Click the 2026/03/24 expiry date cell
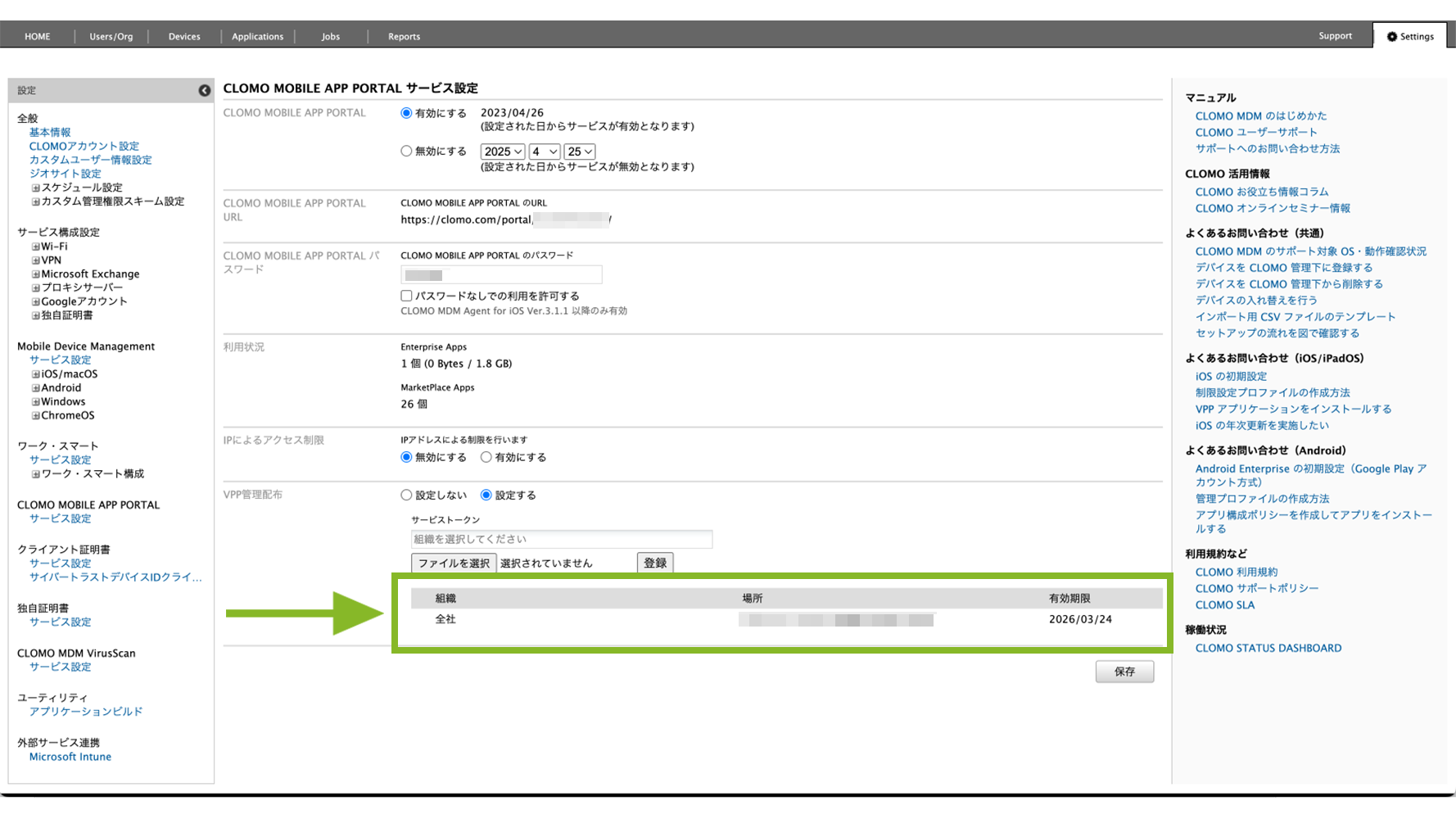 (1080, 620)
